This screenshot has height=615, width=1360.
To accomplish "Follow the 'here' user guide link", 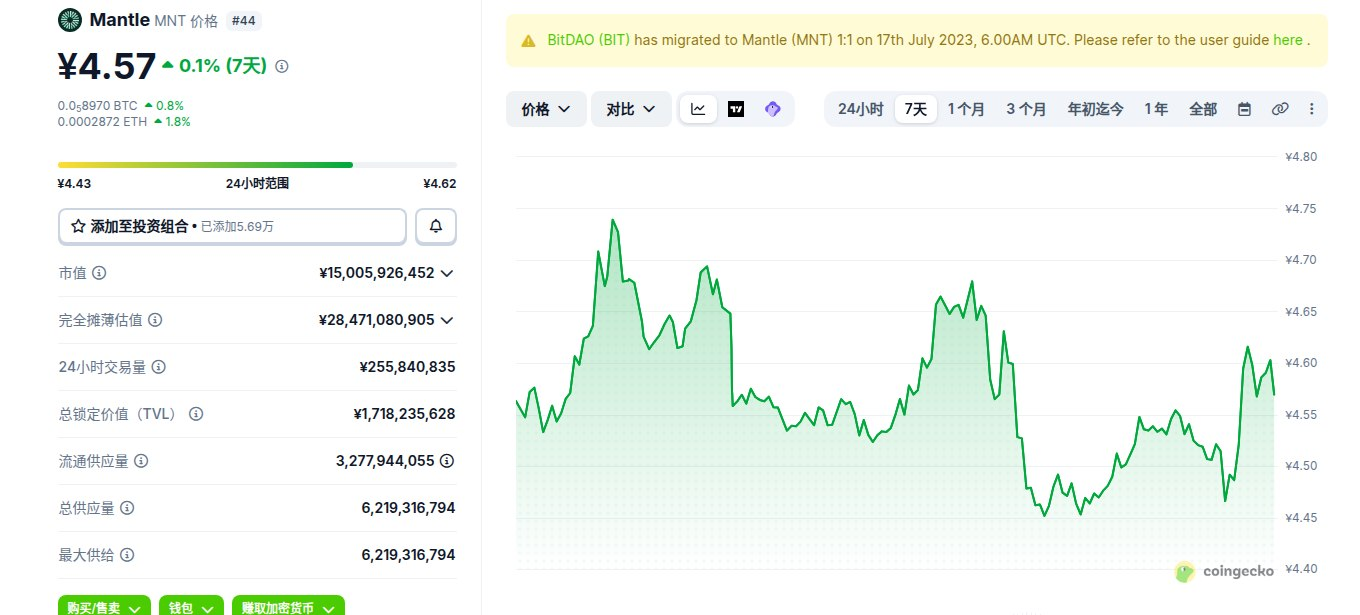I will [1288, 40].
